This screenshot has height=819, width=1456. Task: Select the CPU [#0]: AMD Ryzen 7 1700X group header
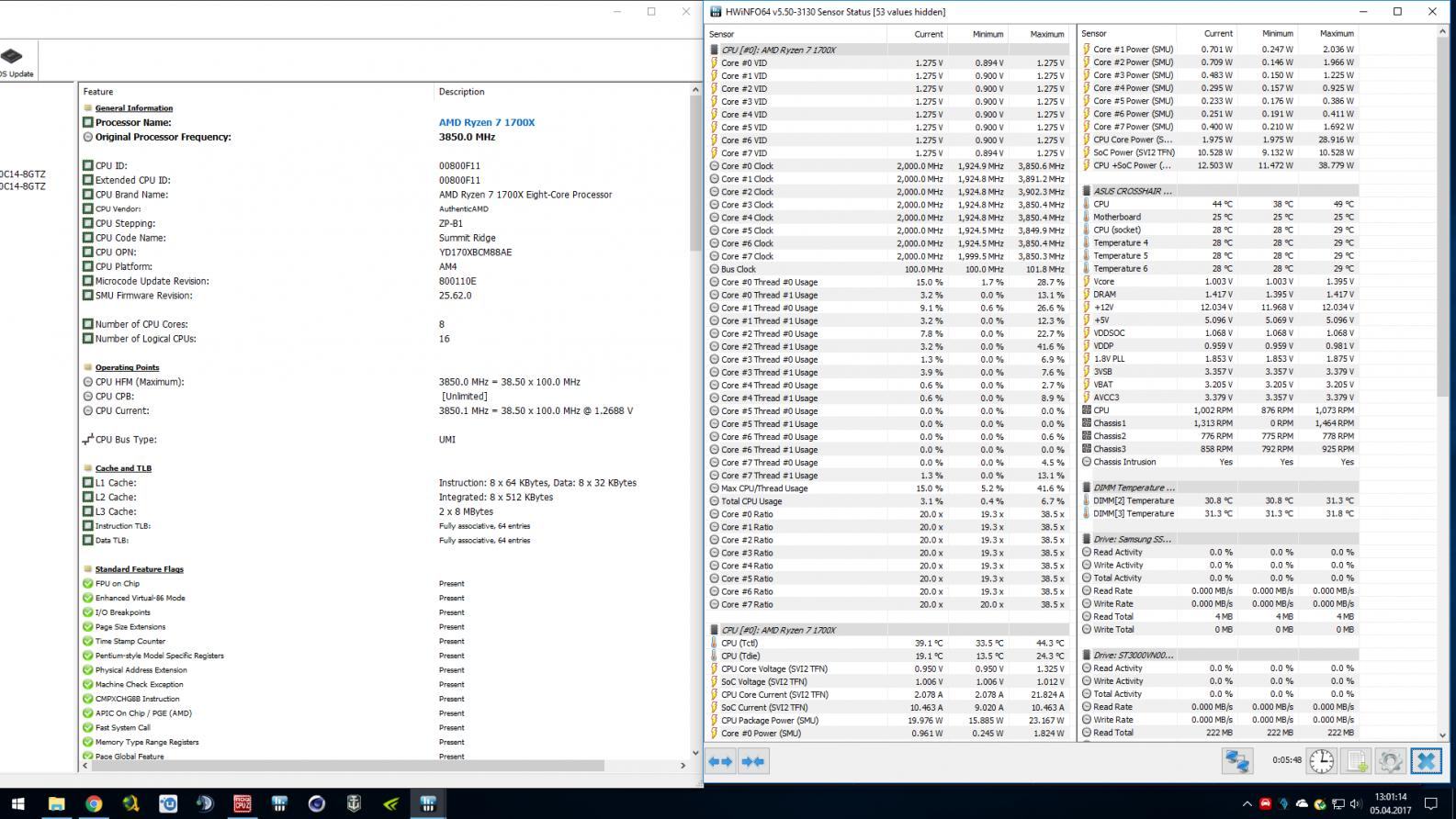(x=888, y=50)
